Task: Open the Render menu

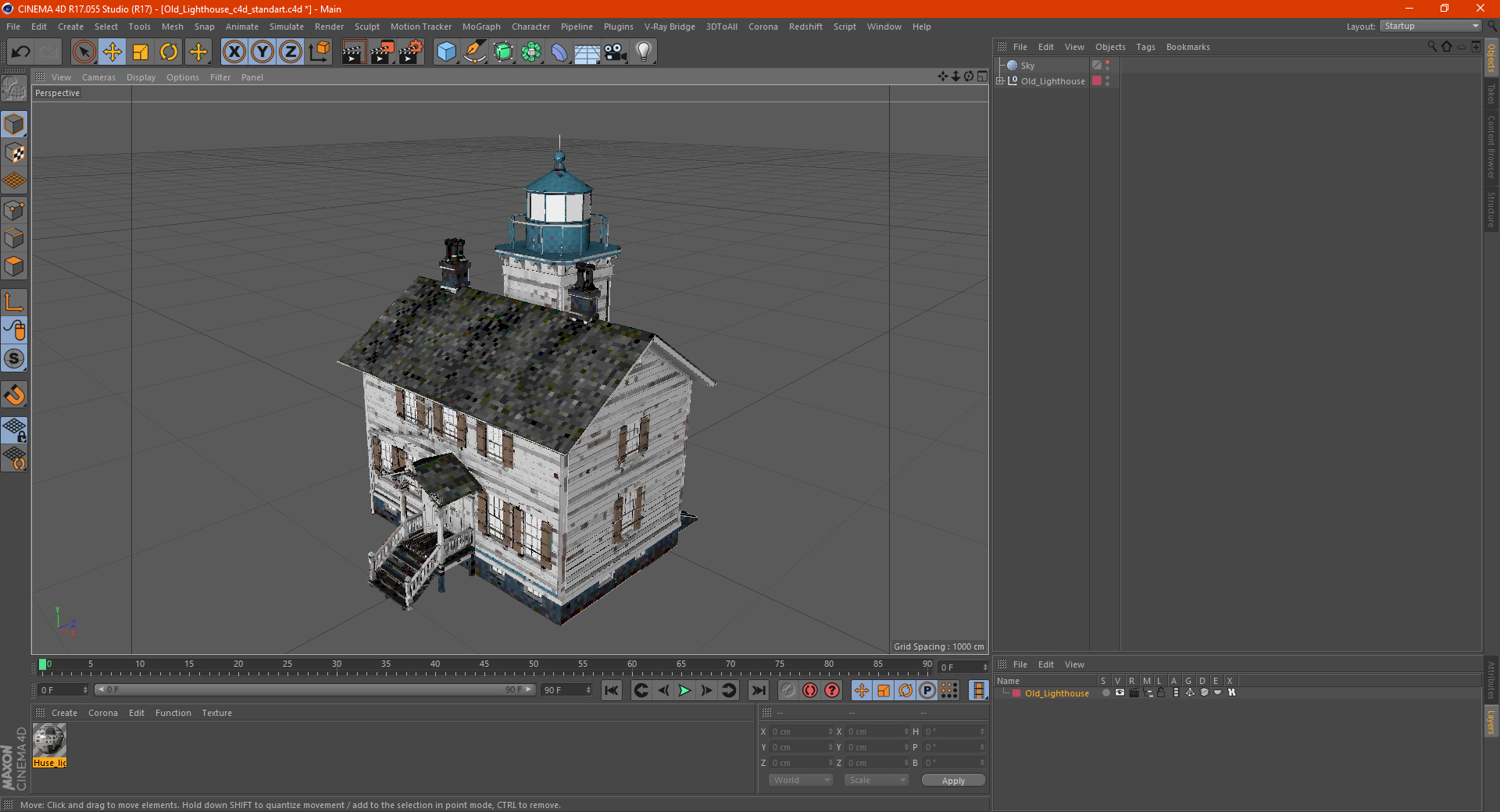Action: 329,27
